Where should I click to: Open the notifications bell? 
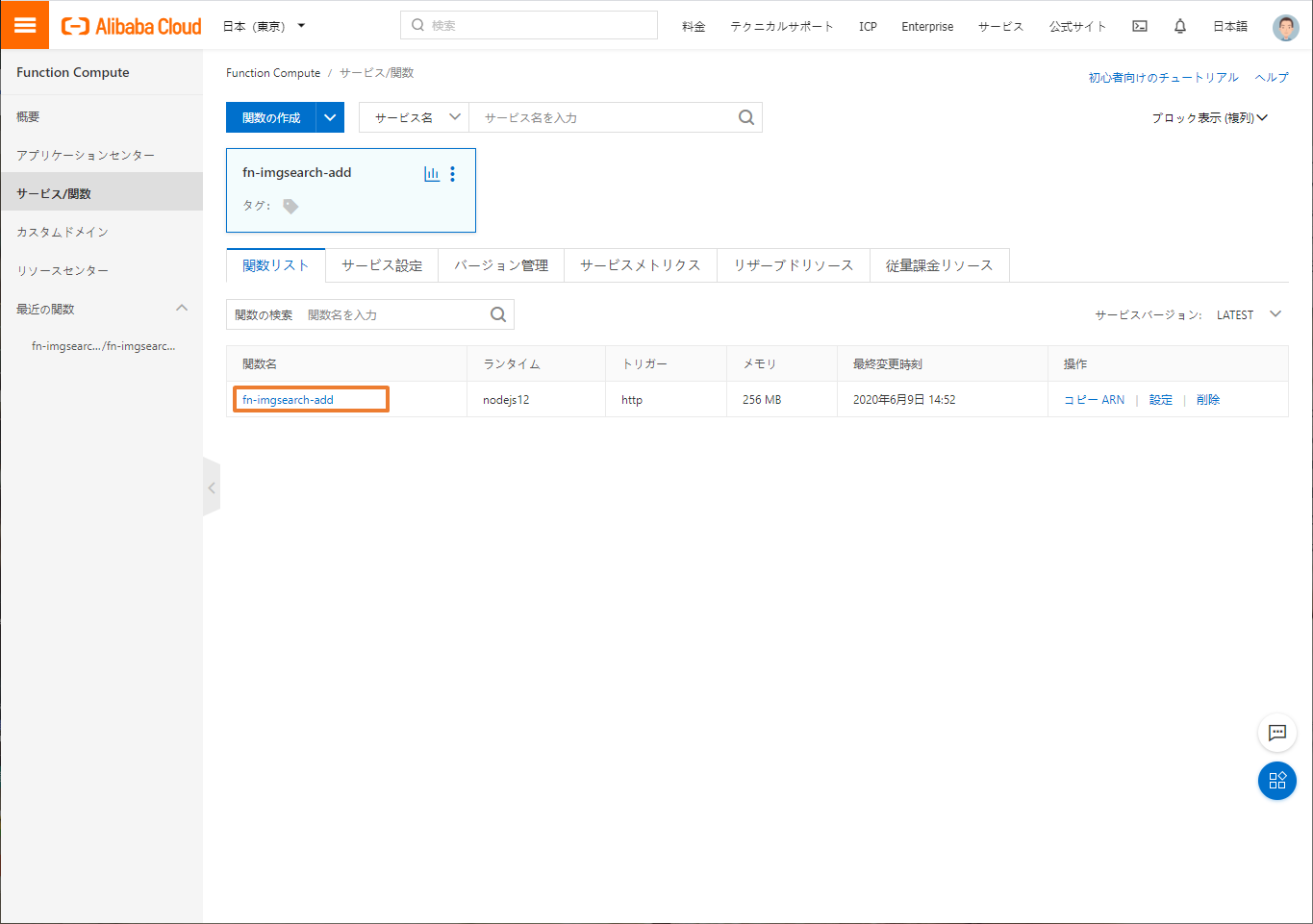pos(1180,26)
